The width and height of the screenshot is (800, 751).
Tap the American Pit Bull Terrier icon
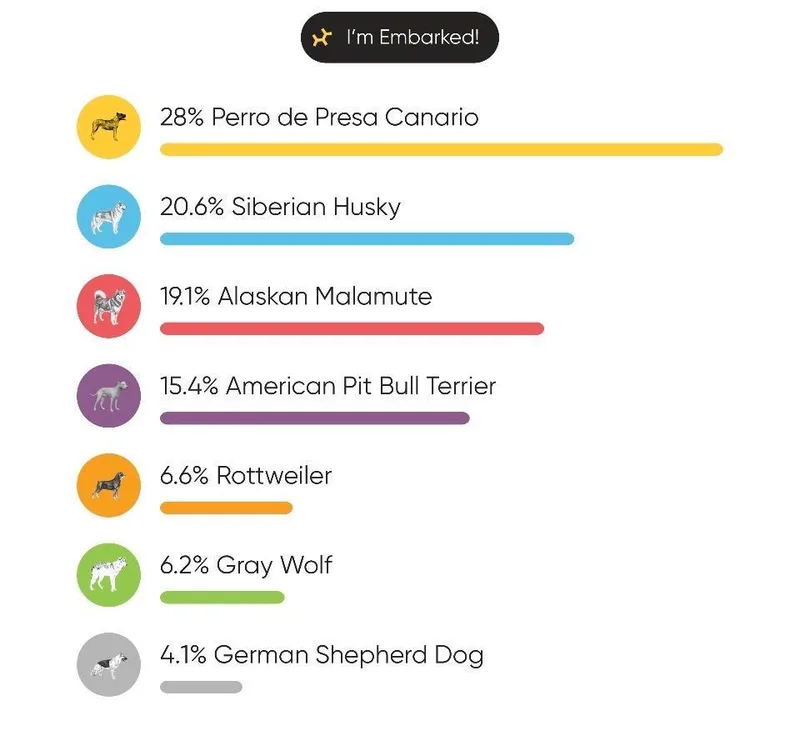click(108, 396)
